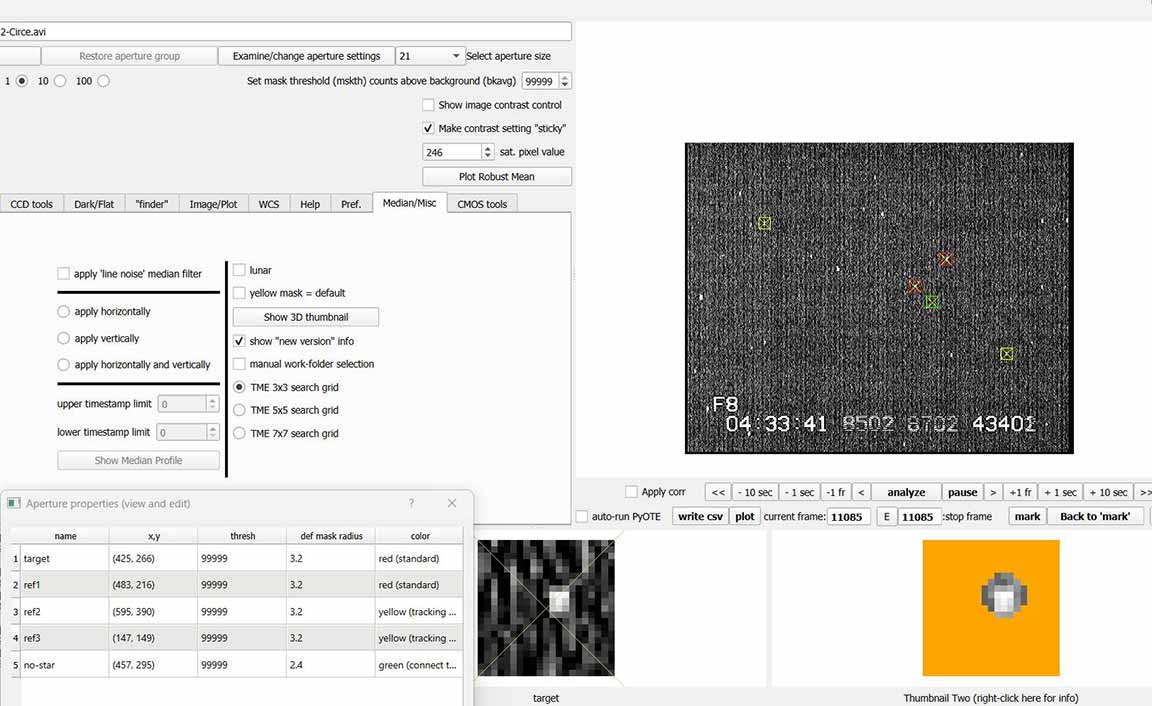Click the green no-star aperture marker
Image resolution: width=1152 pixels, height=706 pixels.
(x=931, y=301)
